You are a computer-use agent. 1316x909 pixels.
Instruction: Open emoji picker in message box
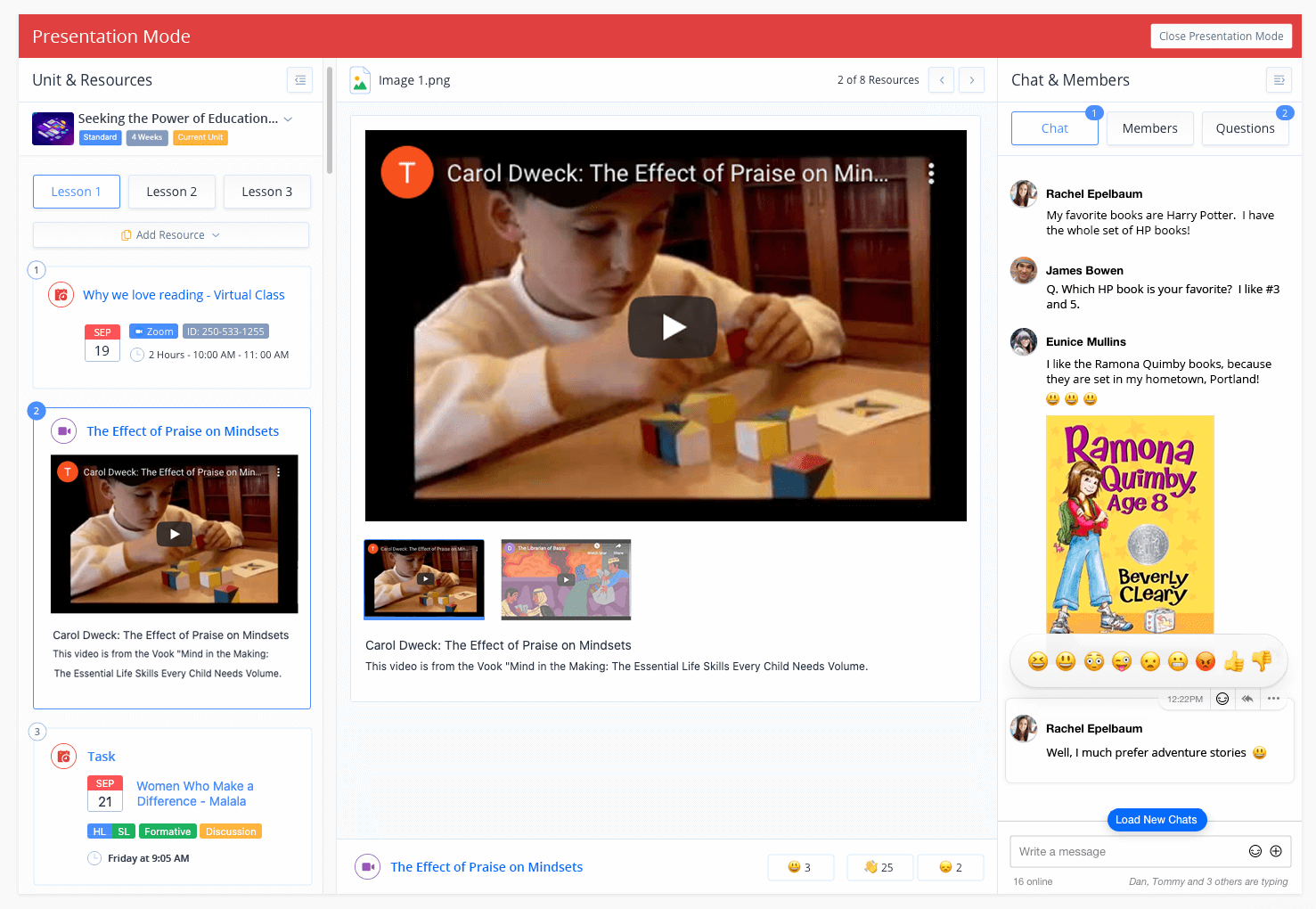tap(1255, 851)
